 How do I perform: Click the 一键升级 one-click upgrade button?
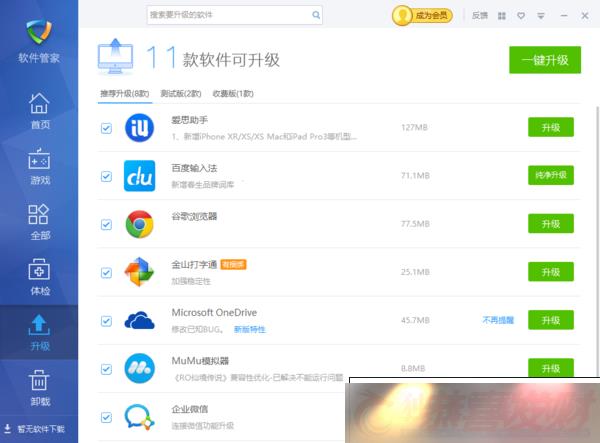pyautogui.click(x=545, y=60)
